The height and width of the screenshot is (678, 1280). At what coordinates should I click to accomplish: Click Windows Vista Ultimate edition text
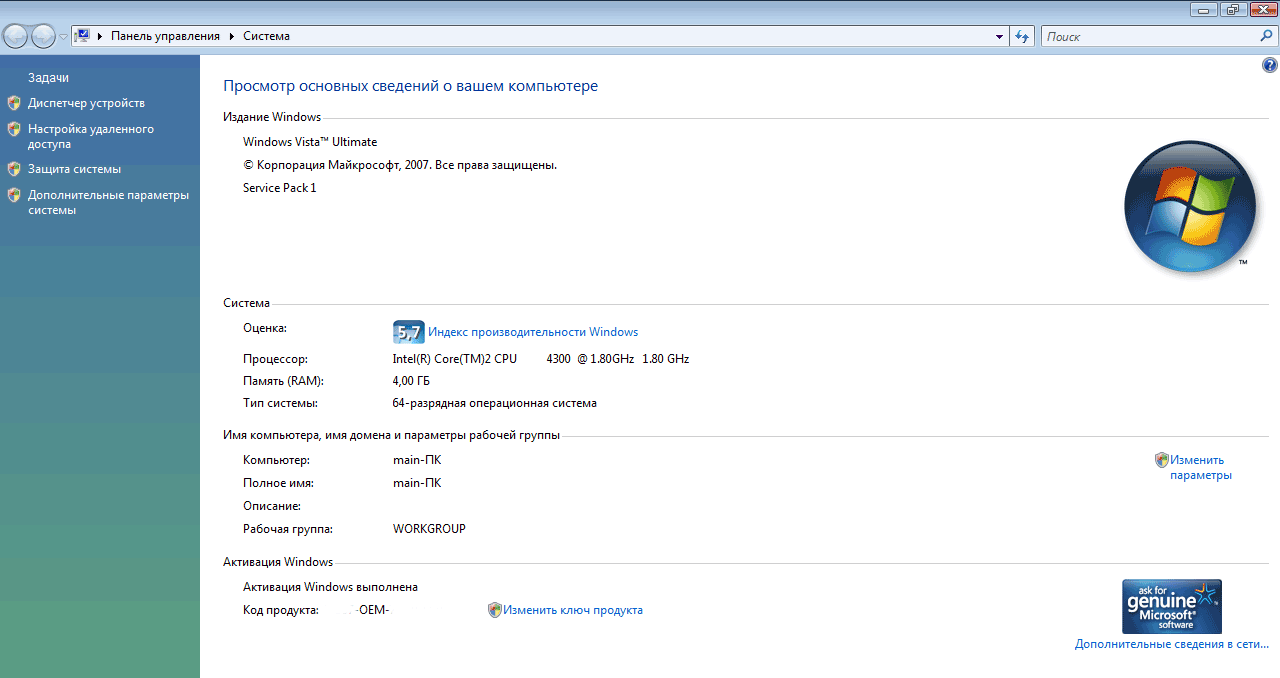(x=310, y=142)
